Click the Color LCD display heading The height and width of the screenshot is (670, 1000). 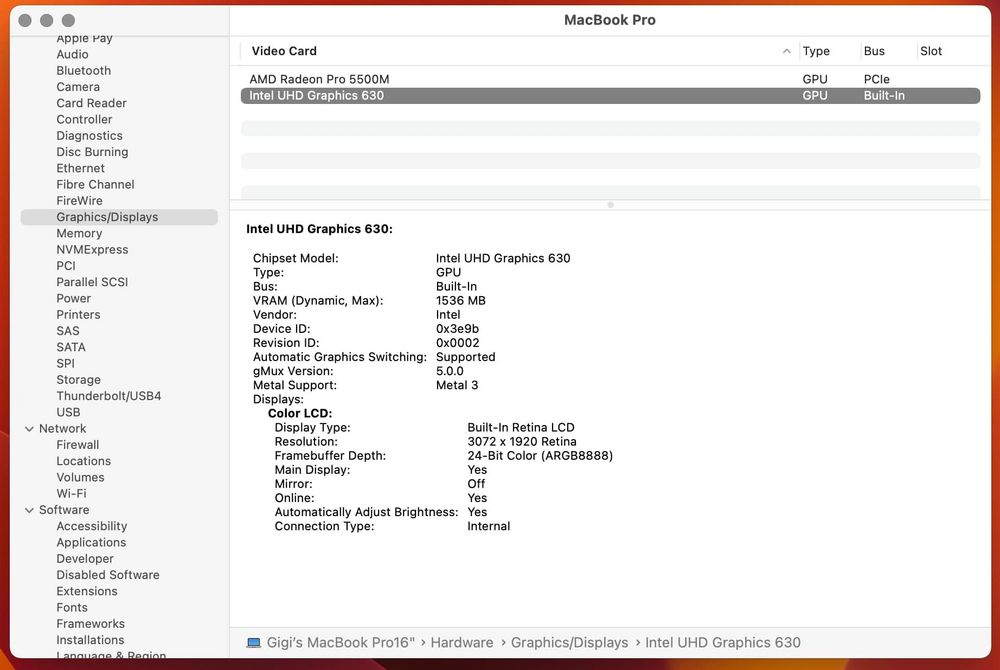300,413
